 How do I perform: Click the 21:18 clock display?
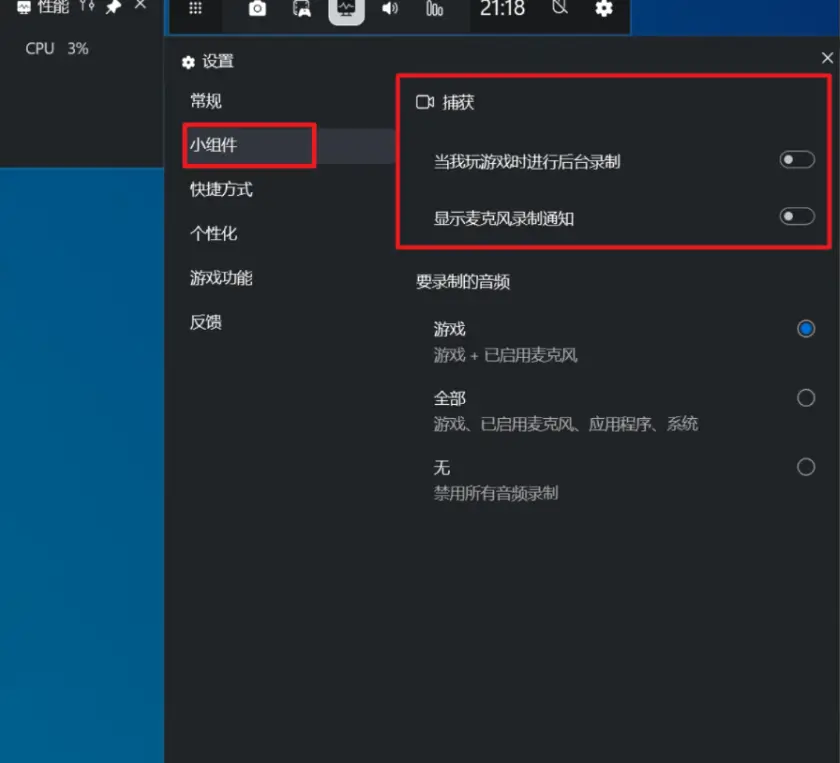[502, 8]
